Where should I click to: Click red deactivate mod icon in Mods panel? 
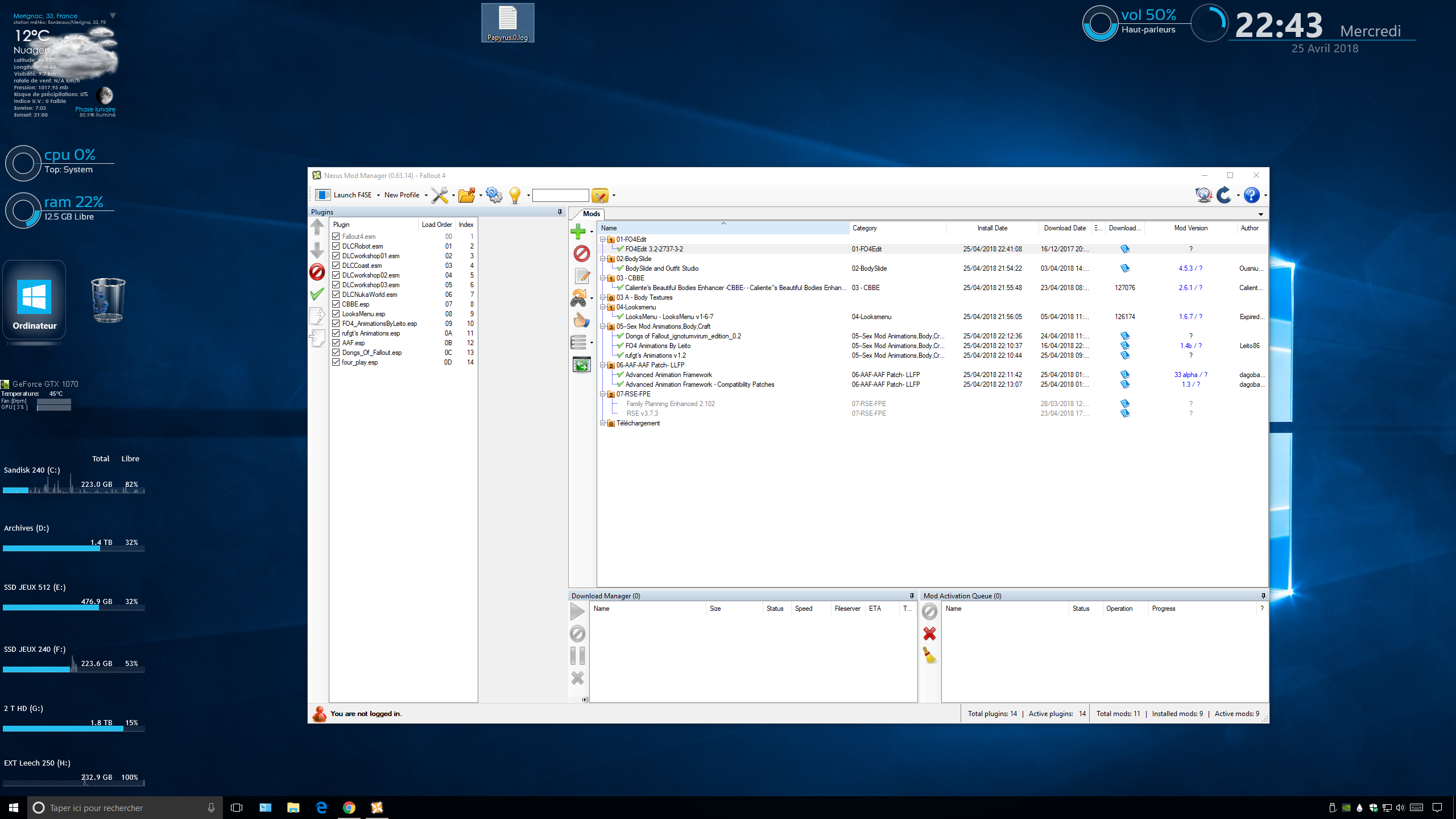[581, 254]
